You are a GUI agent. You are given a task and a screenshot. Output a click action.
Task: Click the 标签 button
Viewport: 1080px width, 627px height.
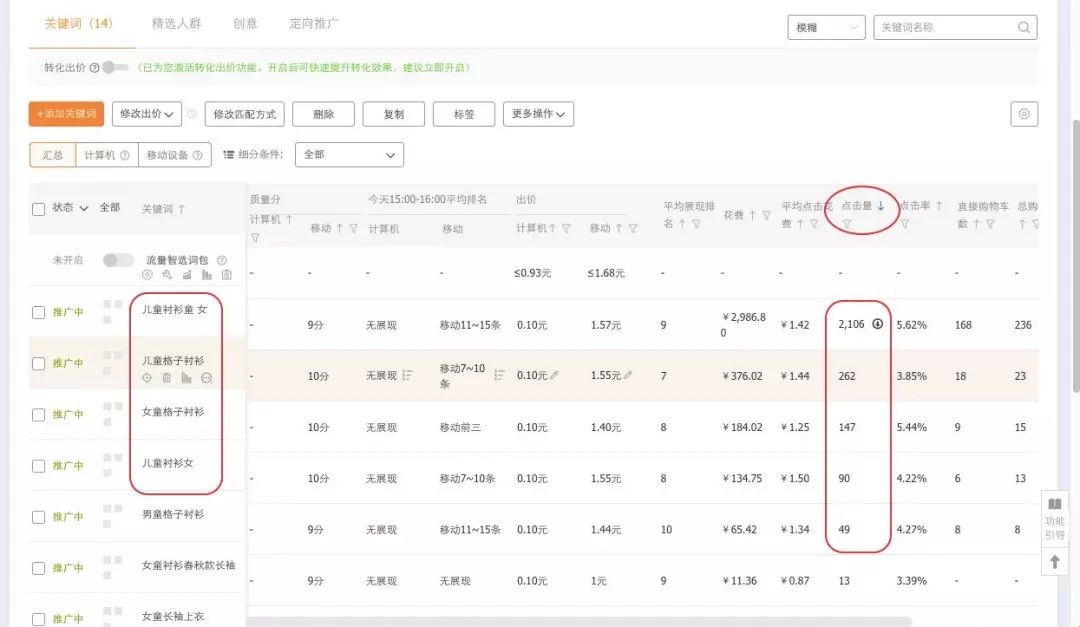coord(464,114)
